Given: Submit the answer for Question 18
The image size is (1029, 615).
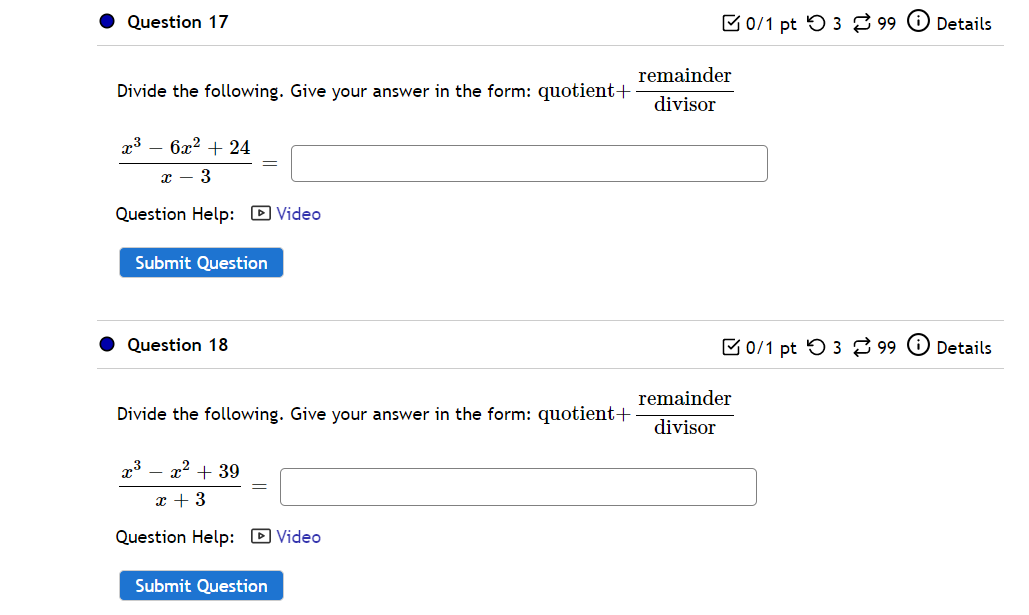Looking at the screenshot, I should click(x=200, y=585).
